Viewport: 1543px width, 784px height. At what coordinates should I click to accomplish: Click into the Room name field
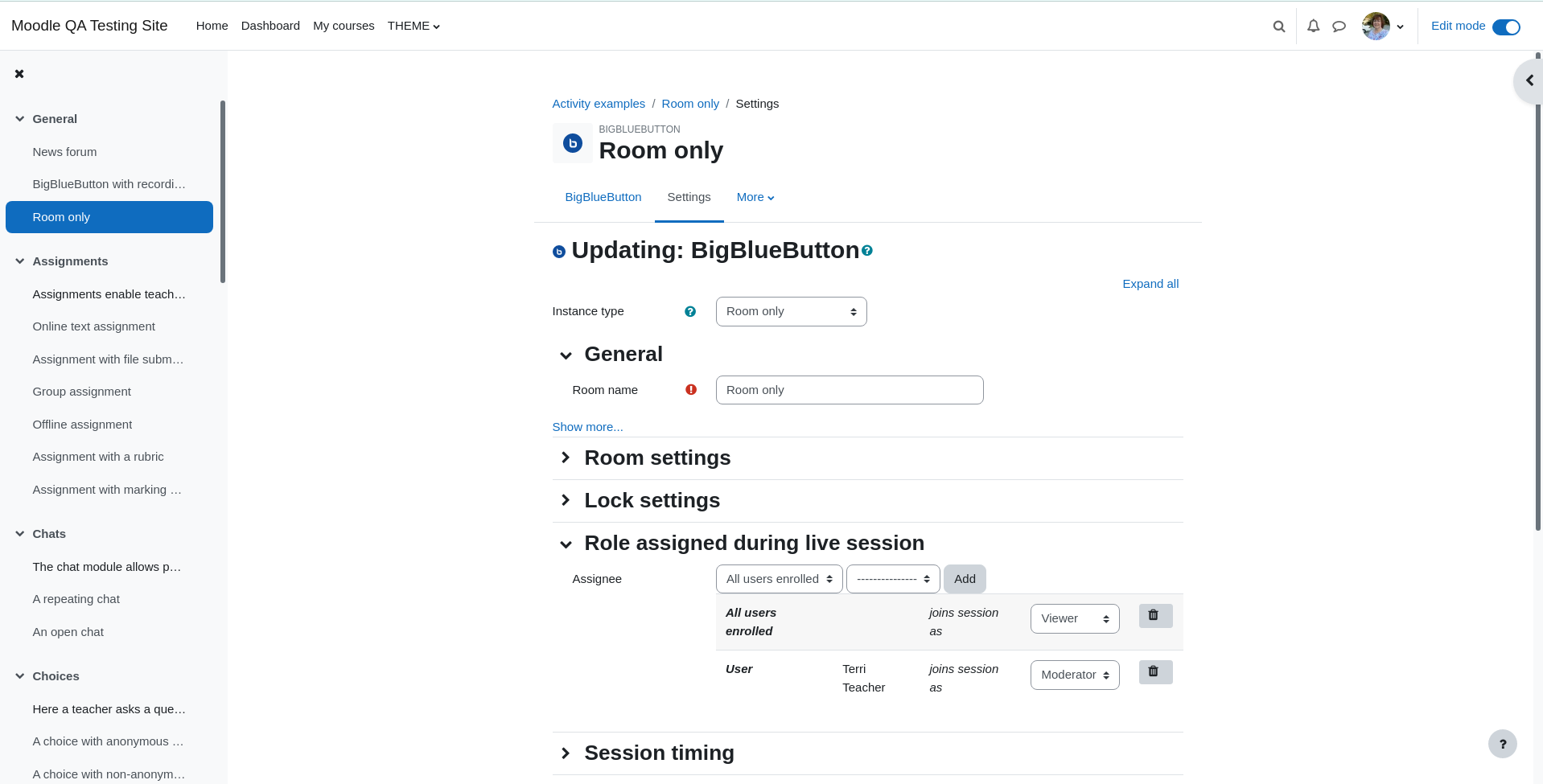pos(849,390)
